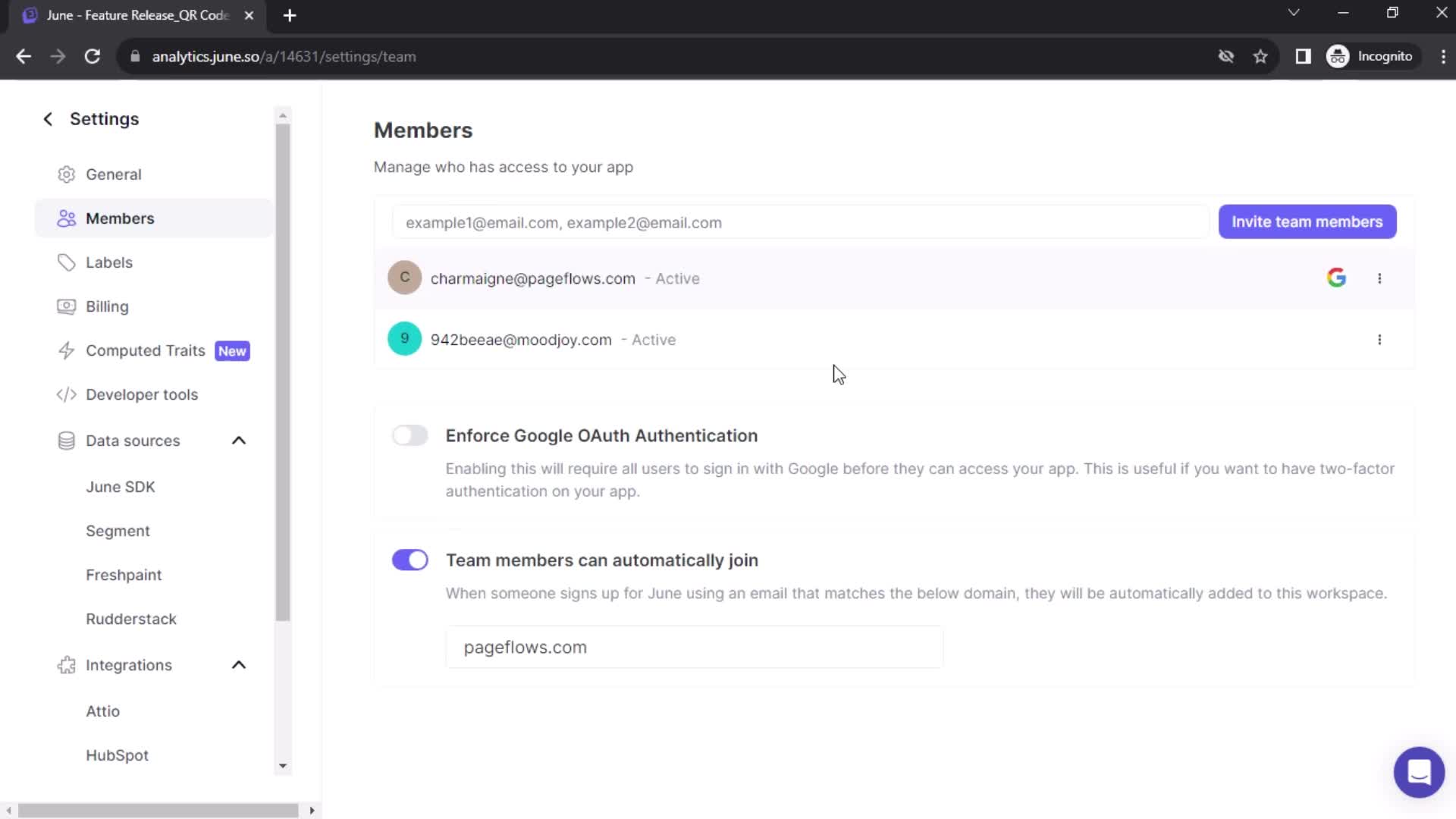Click the Computed Traits sidebar icon
The image size is (1456, 819).
(67, 350)
